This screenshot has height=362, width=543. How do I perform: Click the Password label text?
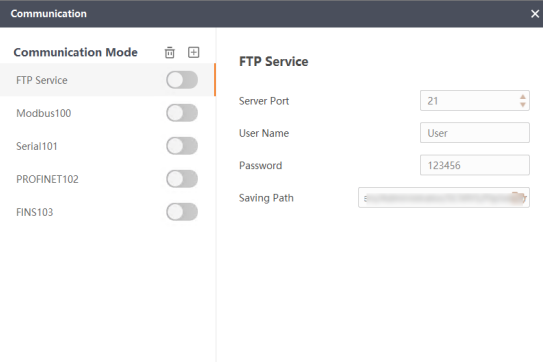260,165
